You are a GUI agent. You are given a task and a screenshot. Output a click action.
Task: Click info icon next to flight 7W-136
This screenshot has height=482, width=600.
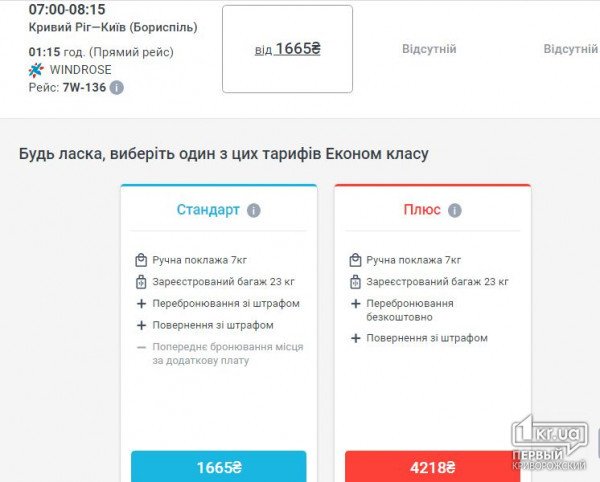[x=117, y=88]
